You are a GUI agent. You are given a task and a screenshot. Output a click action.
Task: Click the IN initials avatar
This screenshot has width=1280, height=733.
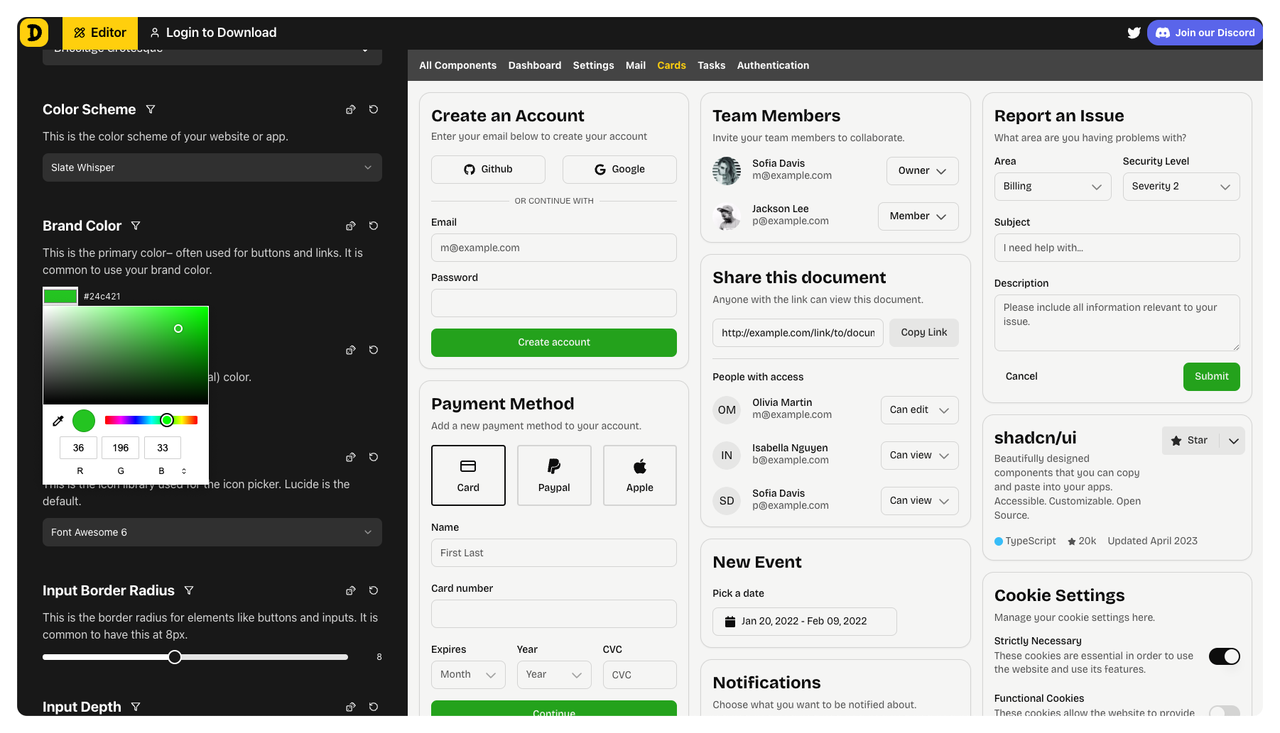(x=727, y=455)
